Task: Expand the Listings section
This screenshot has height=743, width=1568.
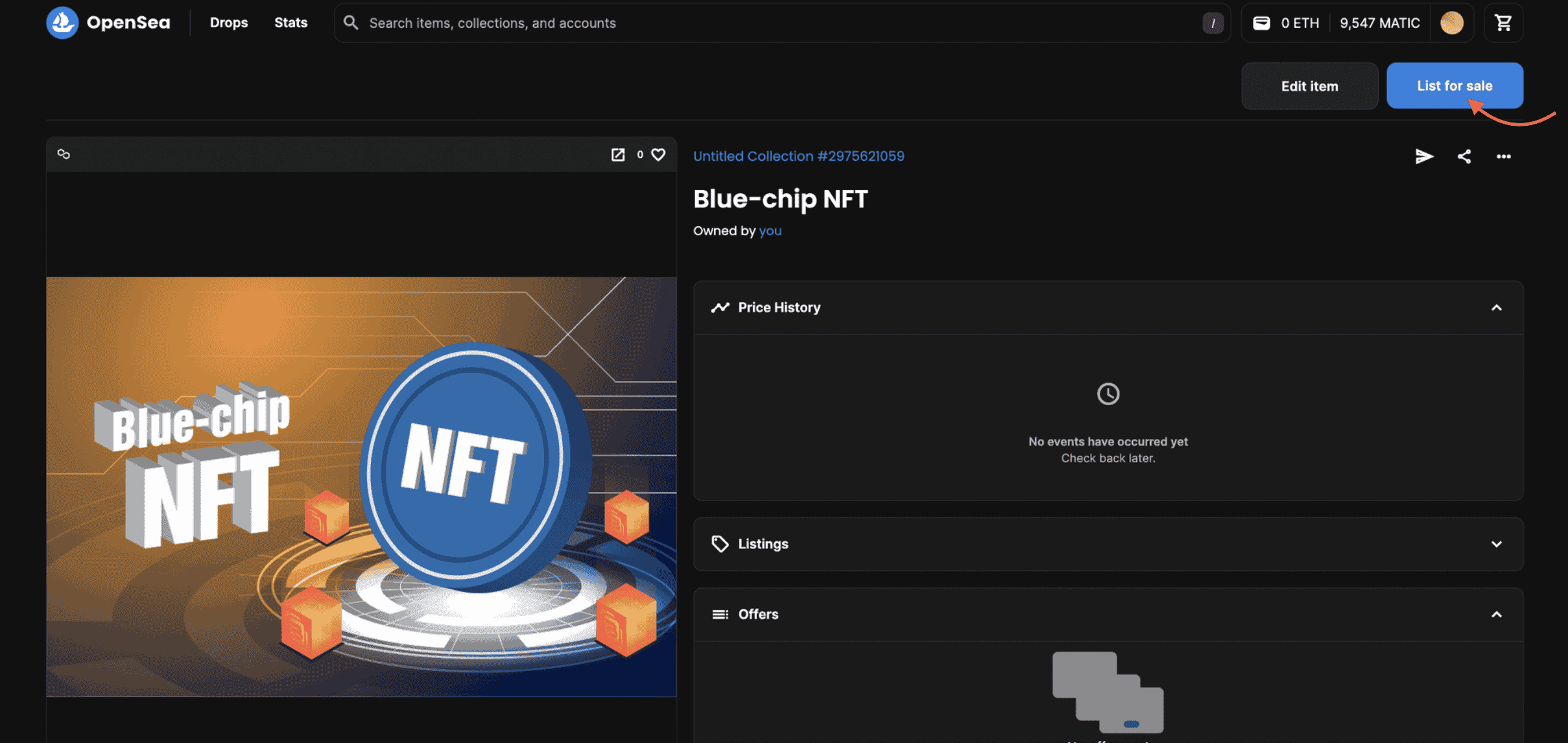Action: pos(1496,544)
